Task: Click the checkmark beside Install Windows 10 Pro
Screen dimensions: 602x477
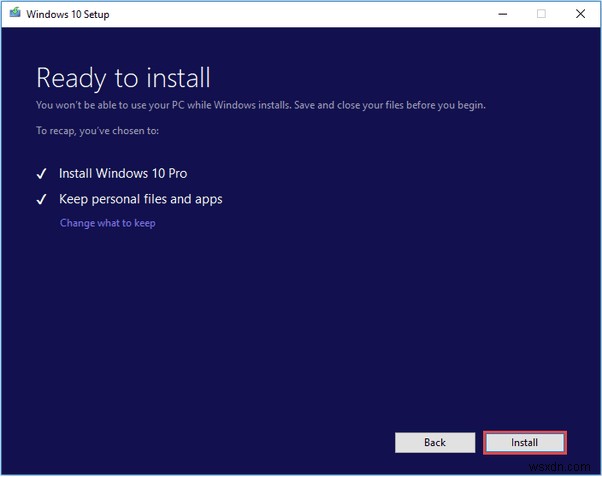Action: pyautogui.click(x=41, y=174)
